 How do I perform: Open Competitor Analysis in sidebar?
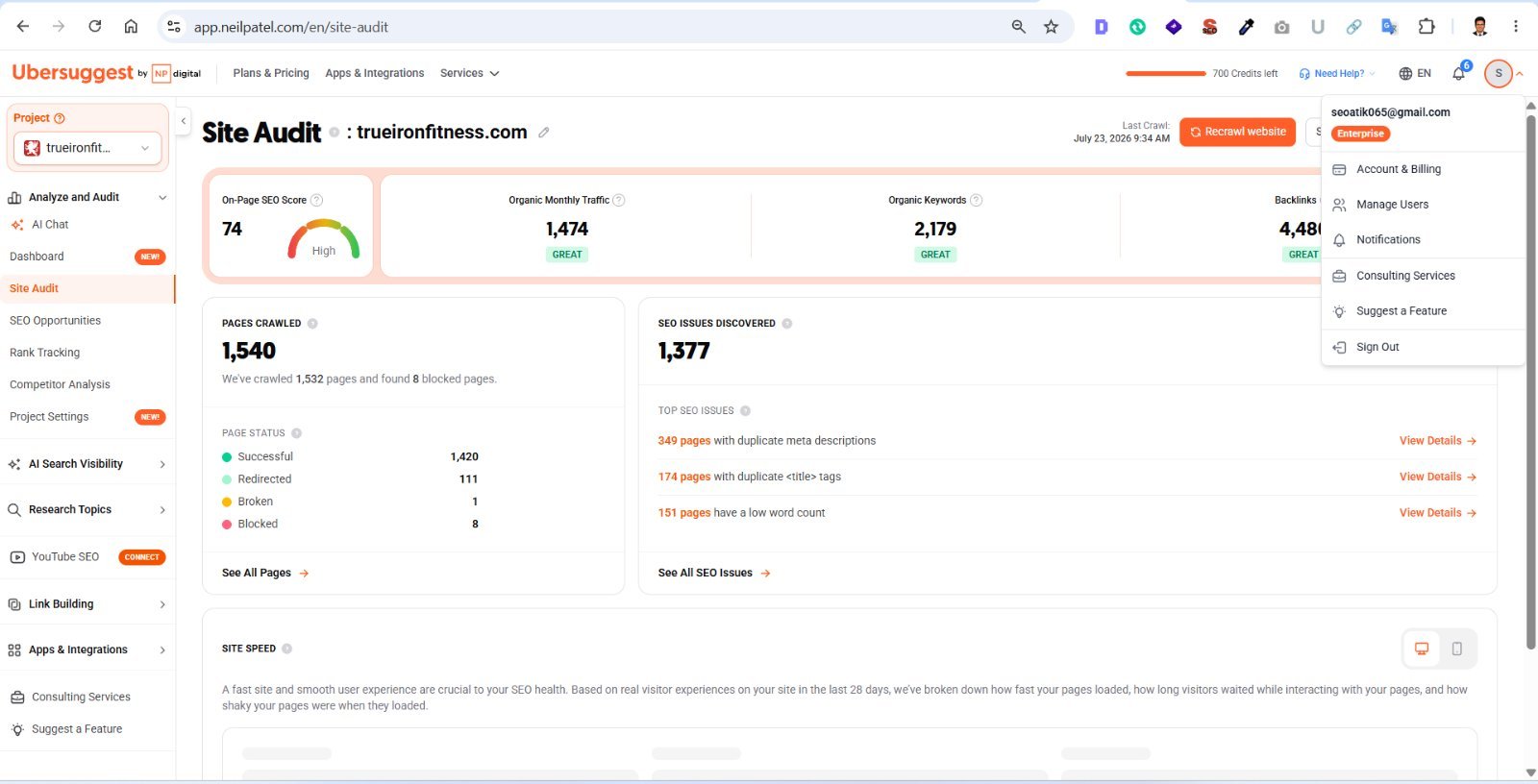pos(60,384)
